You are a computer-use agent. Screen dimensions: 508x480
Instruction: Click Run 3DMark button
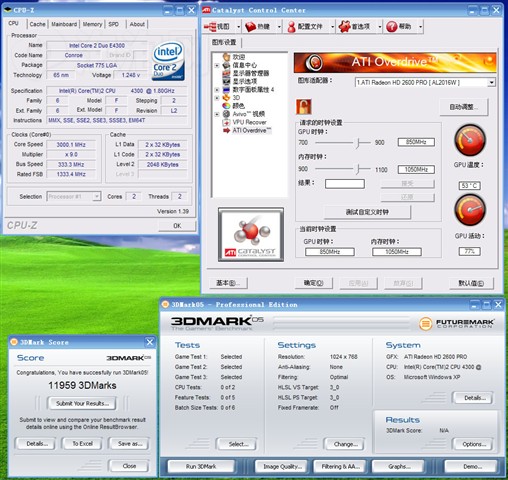(x=201, y=466)
